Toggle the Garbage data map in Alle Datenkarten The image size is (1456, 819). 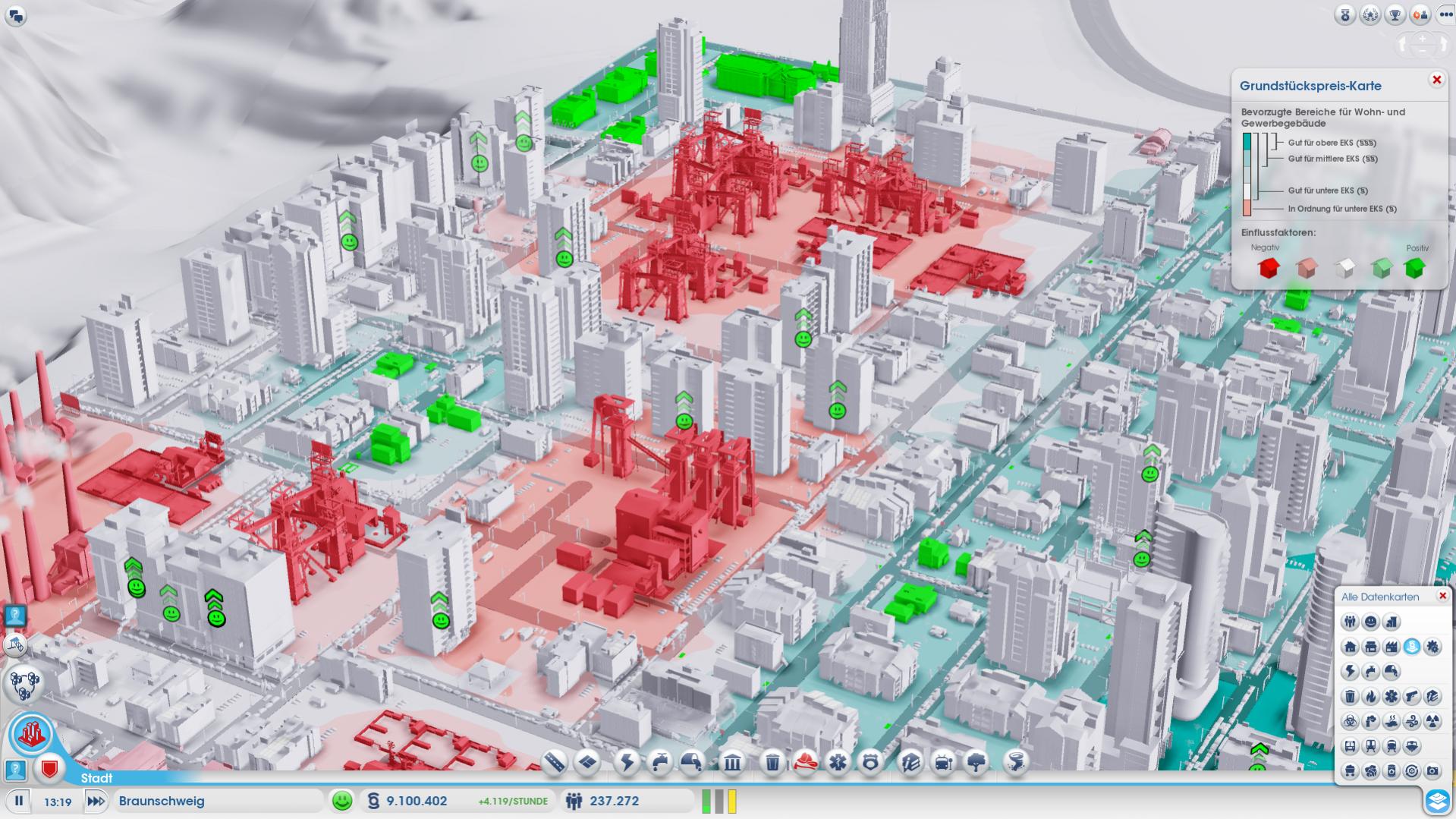pos(1350,696)
